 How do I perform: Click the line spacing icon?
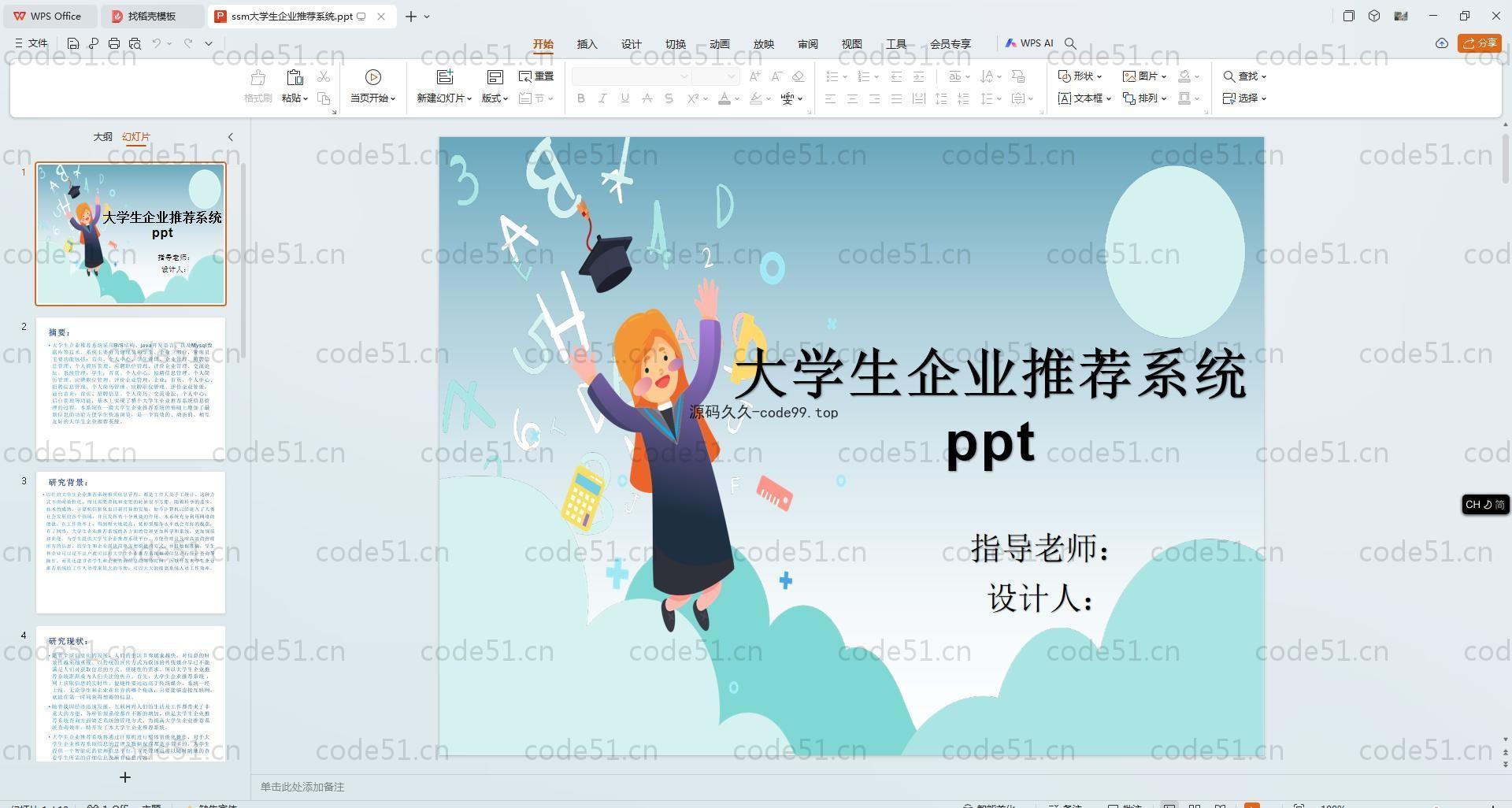987,98
